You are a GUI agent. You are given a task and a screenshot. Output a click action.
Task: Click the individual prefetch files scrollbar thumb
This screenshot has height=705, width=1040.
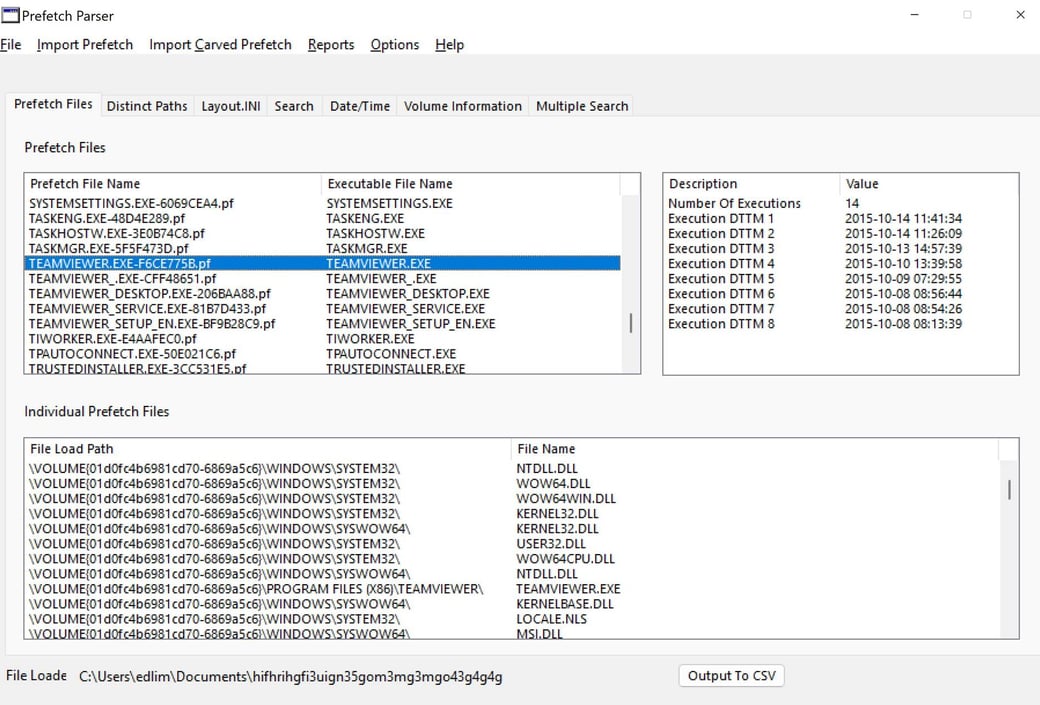pos(1009,490)
